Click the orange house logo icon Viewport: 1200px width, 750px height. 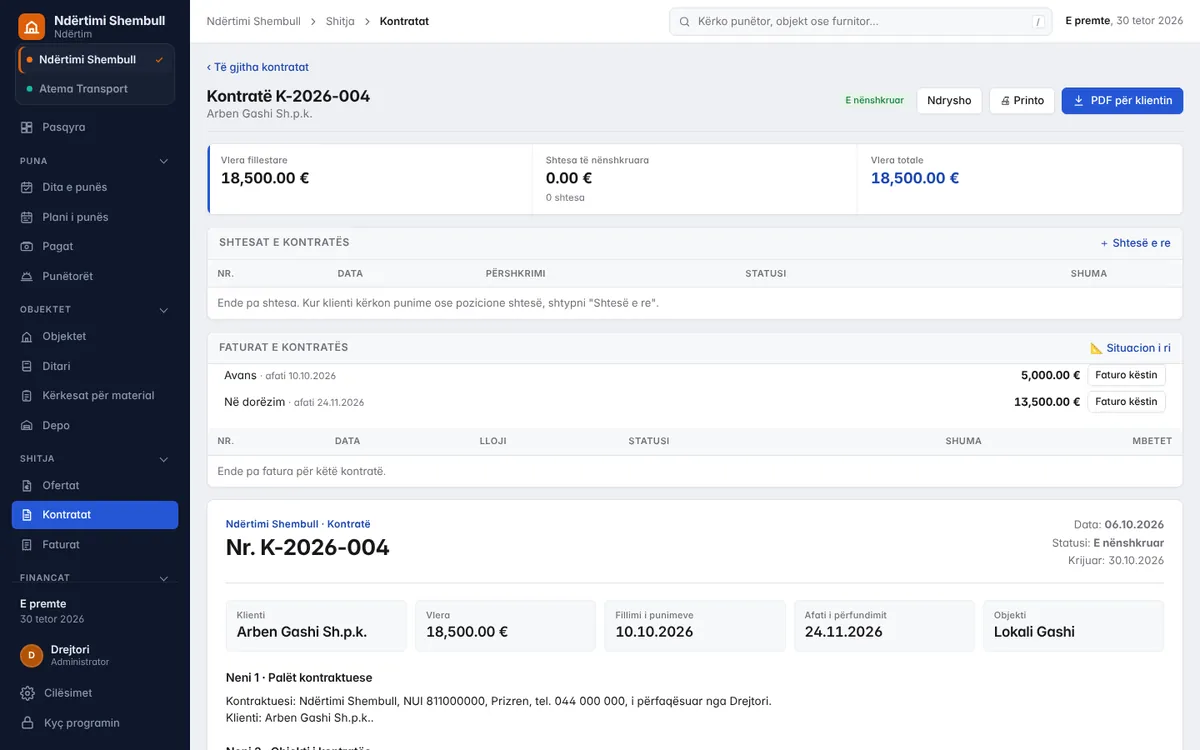click(32, 26)
